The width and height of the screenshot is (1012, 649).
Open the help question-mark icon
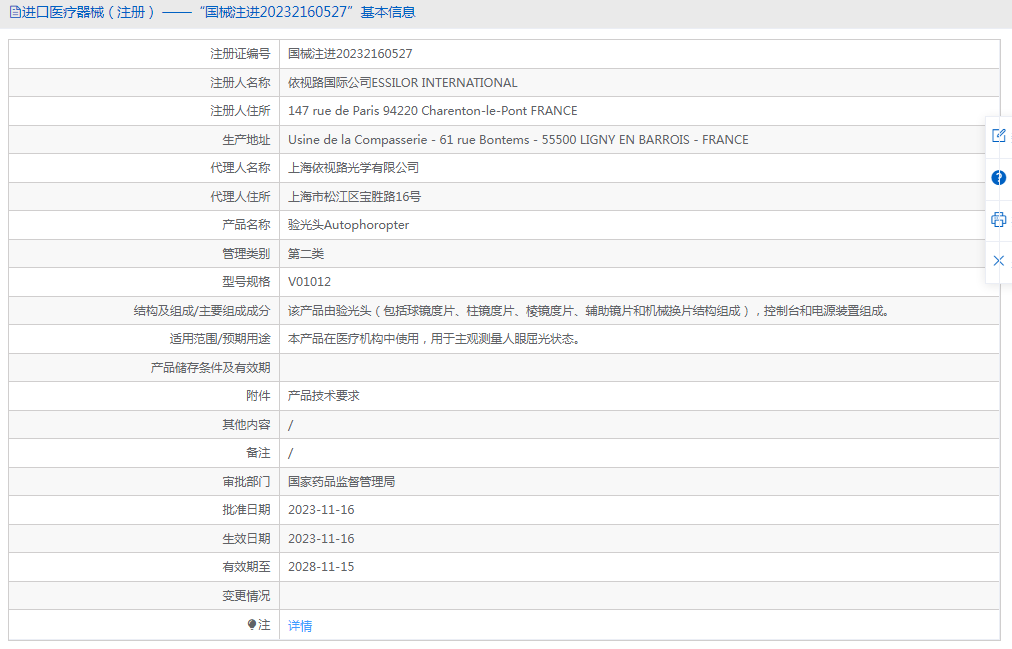998,177
